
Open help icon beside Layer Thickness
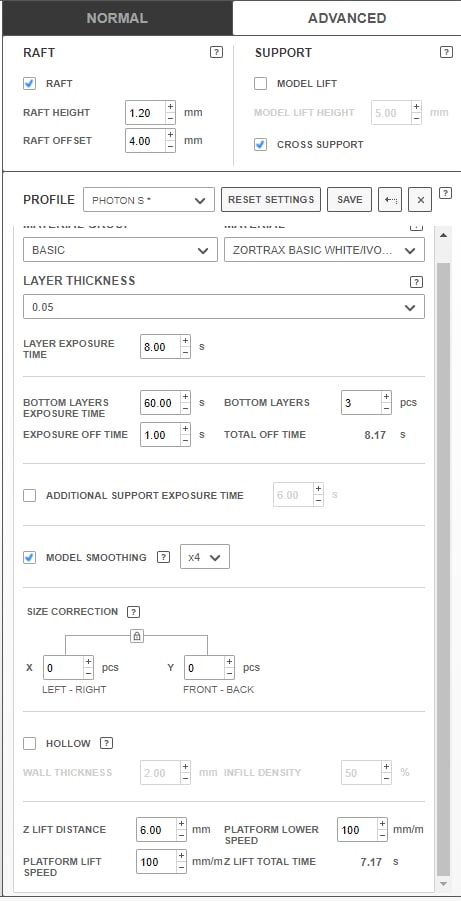click(x=416, y=282)
